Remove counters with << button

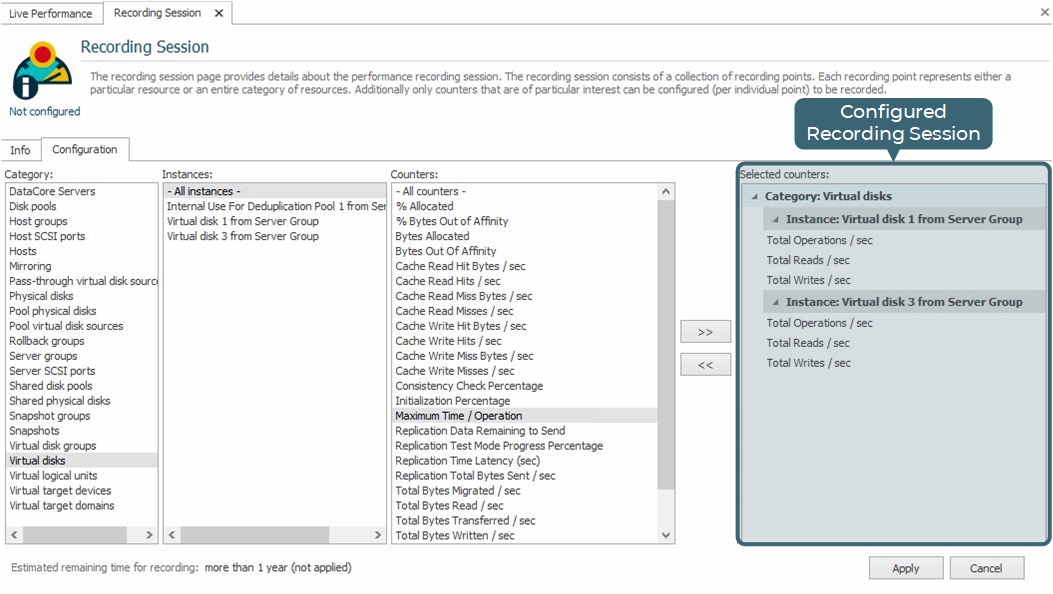[x=705, y=365]
